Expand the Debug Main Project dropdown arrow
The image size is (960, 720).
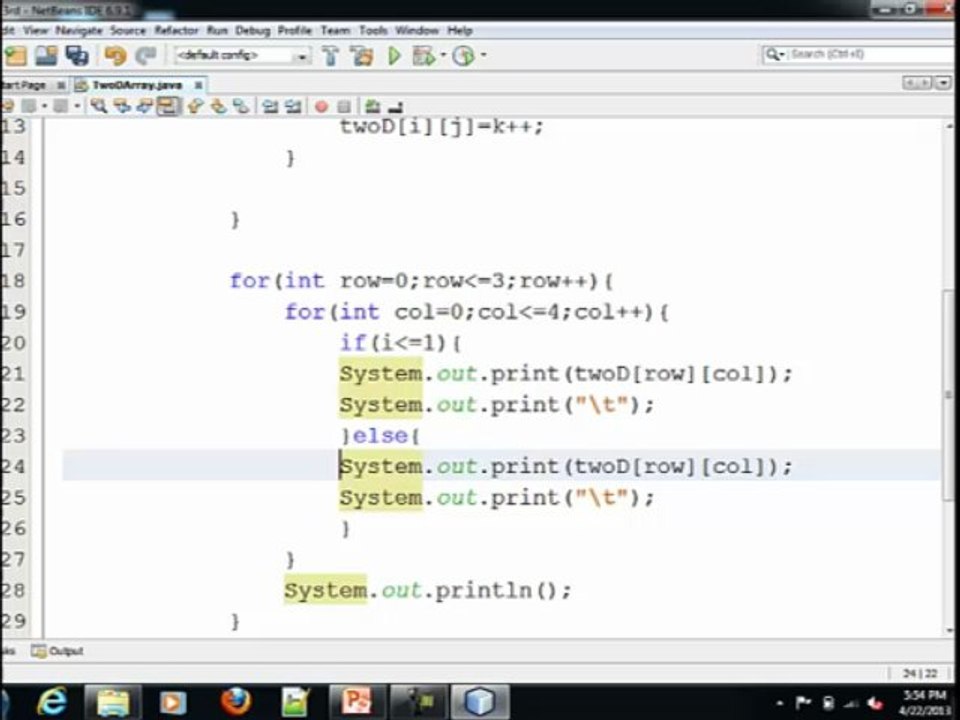(443, 56)
